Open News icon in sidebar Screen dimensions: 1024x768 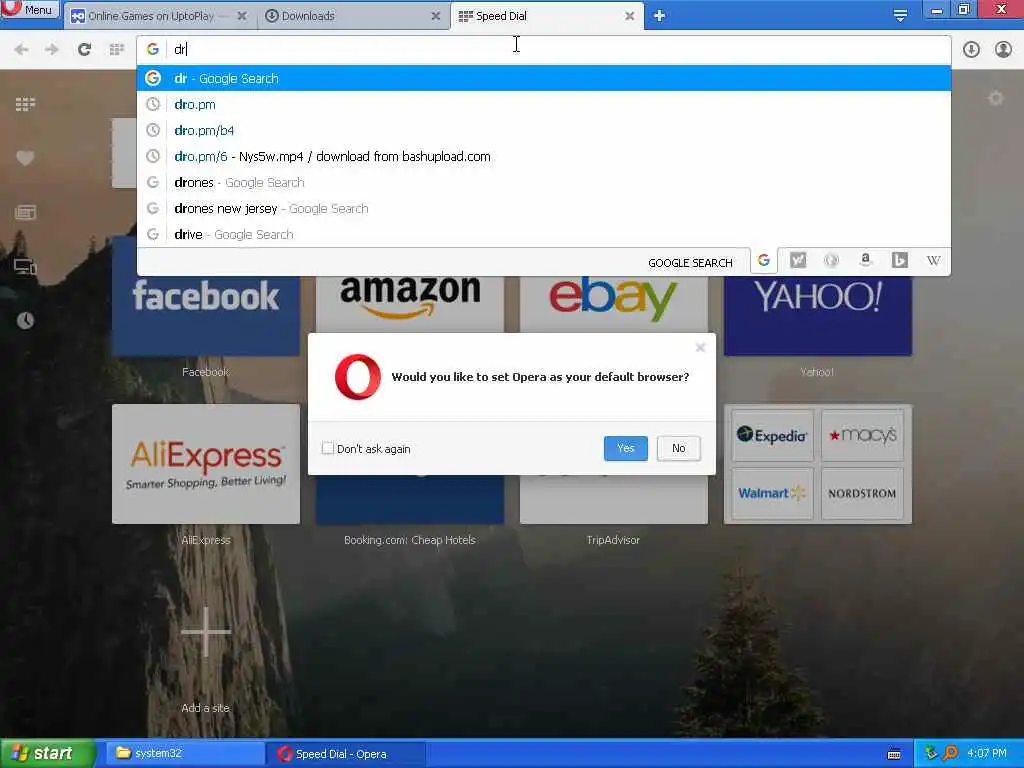(25, 212)
